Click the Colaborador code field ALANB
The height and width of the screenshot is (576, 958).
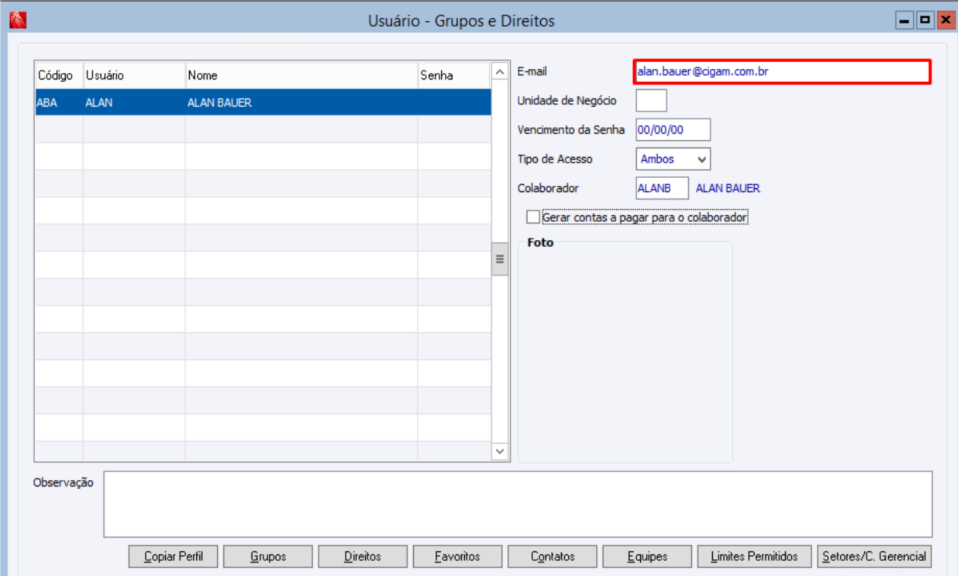[x=662, y=188]
